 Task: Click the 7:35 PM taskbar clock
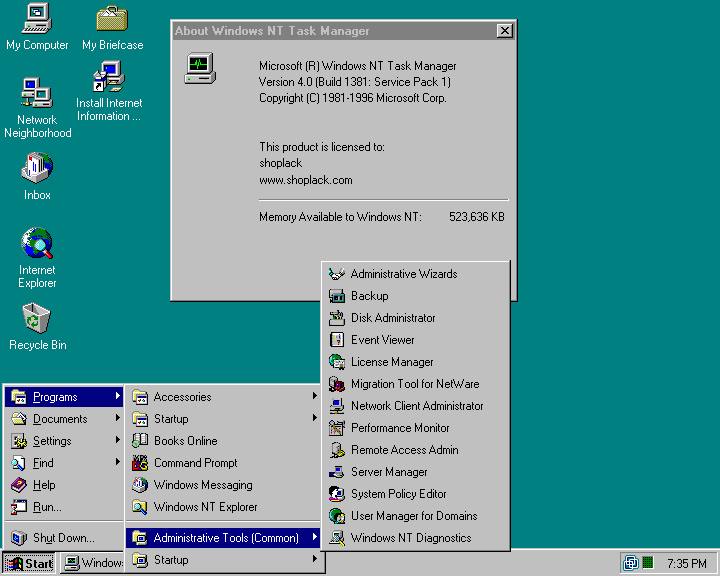[686, 563]
